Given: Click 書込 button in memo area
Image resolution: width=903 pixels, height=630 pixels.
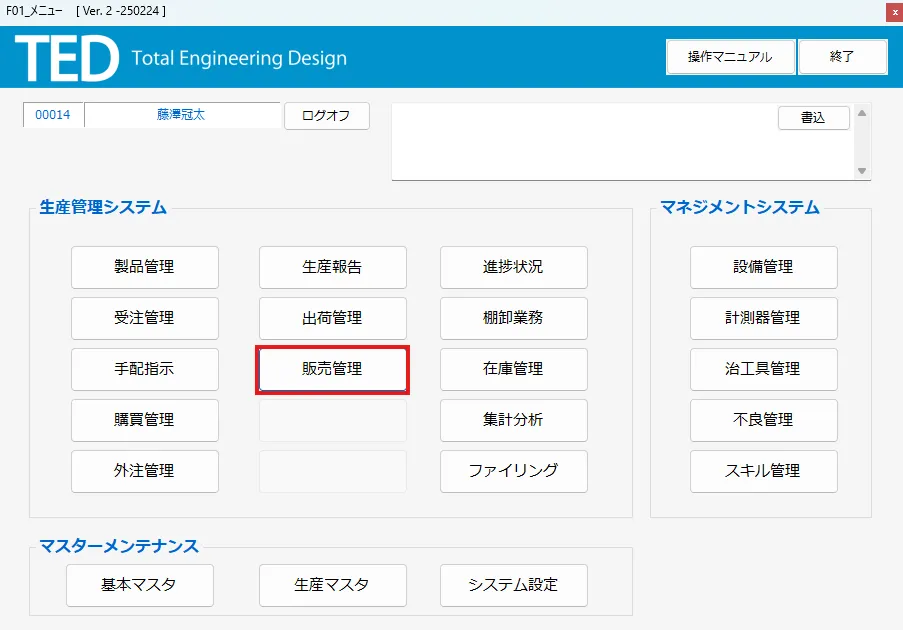Looking at the screenshot, I should tap(813, 117).
